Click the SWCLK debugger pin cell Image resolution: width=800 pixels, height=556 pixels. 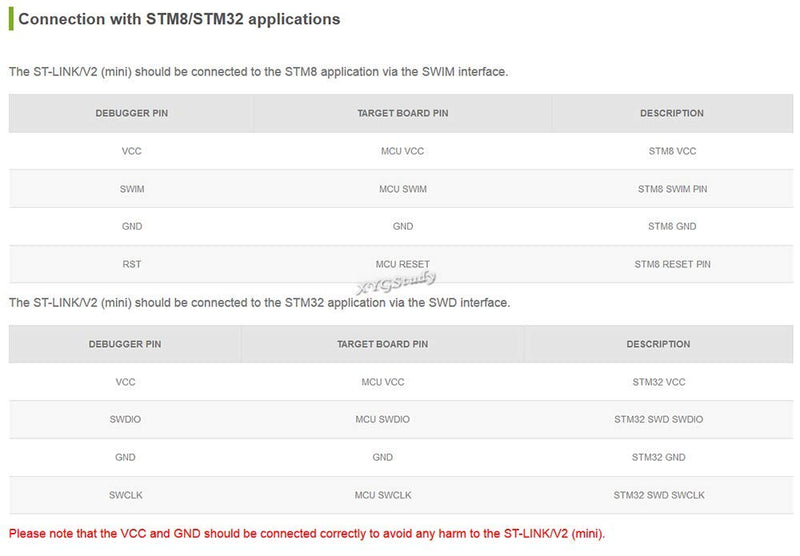[x=126, y=495]
